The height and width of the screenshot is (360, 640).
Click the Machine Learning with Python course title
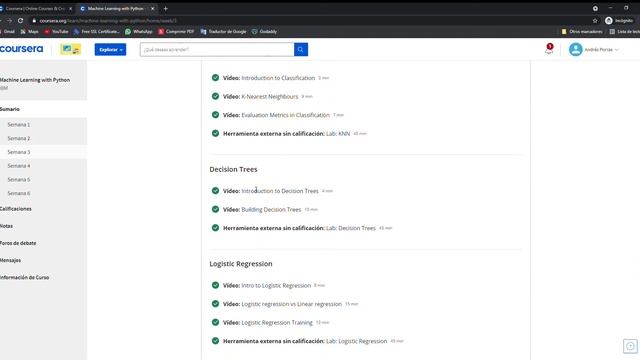coord(35,80)
